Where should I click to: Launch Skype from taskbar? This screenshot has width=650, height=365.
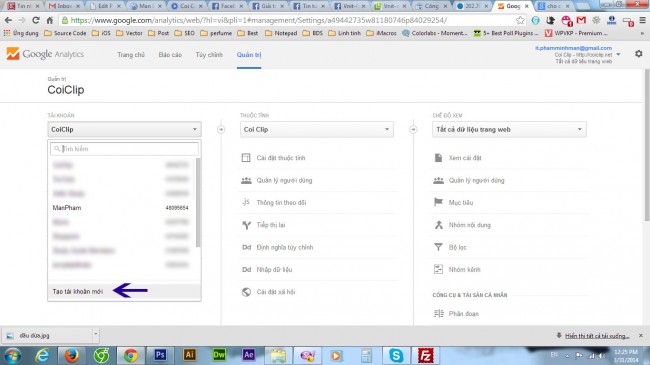point(396,355)
